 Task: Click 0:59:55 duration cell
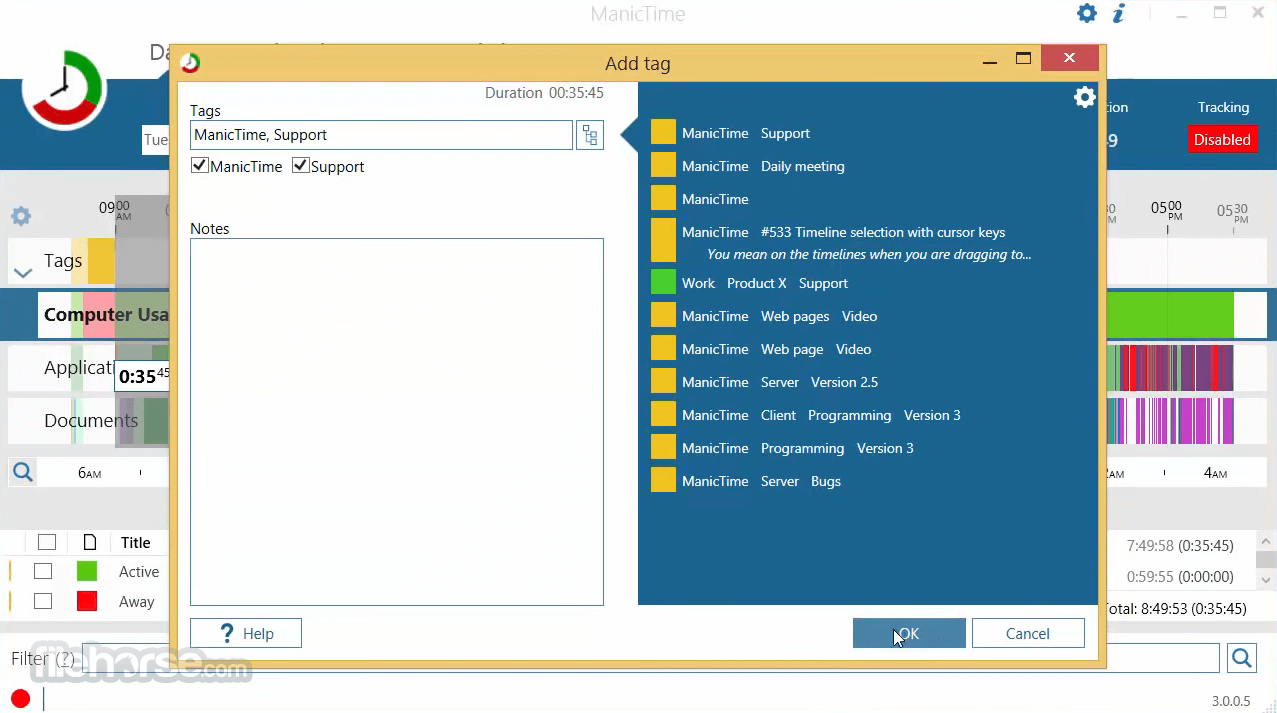pyautogui.click(x=1180, y=576)
